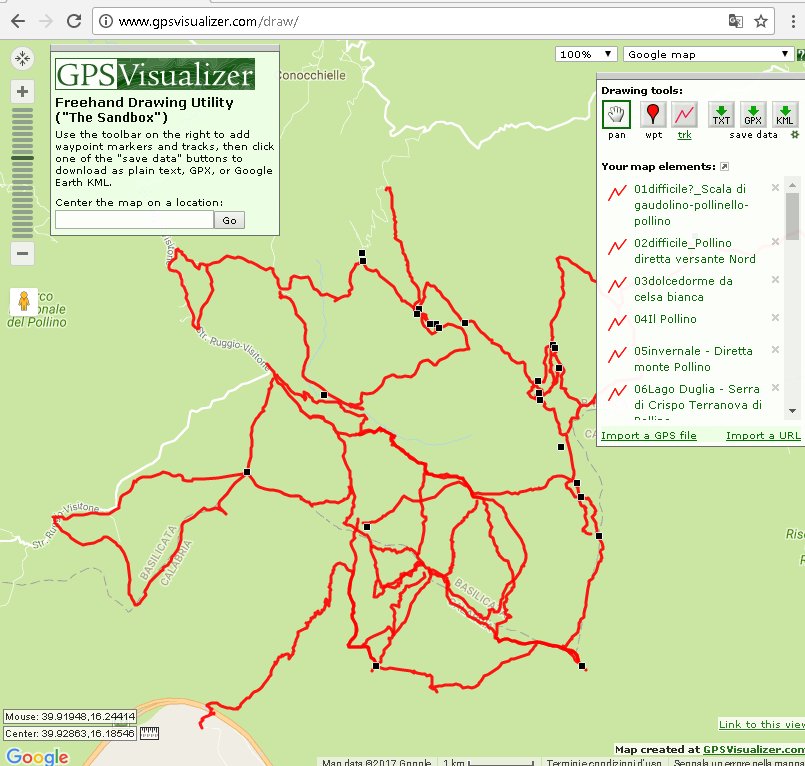
Task: Click the Import a URL link
Action: [762, 436]
